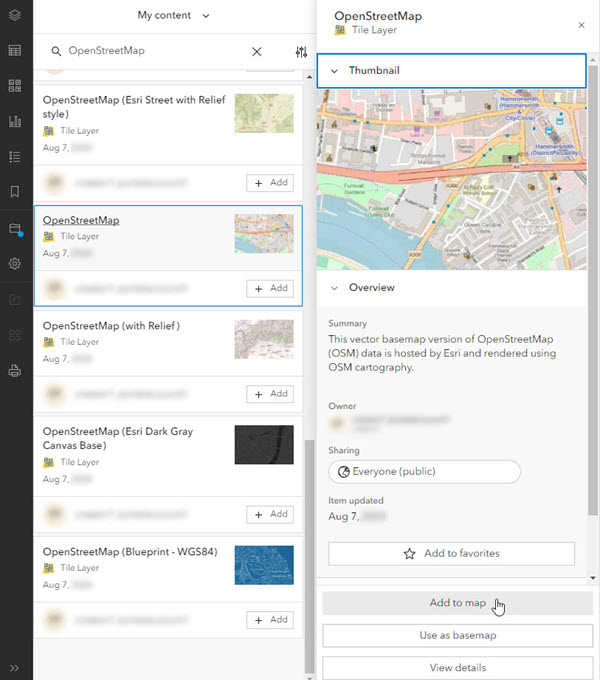
Task: Open Map properties gear icon in sidebar
Action: click(x=15, y=263)
